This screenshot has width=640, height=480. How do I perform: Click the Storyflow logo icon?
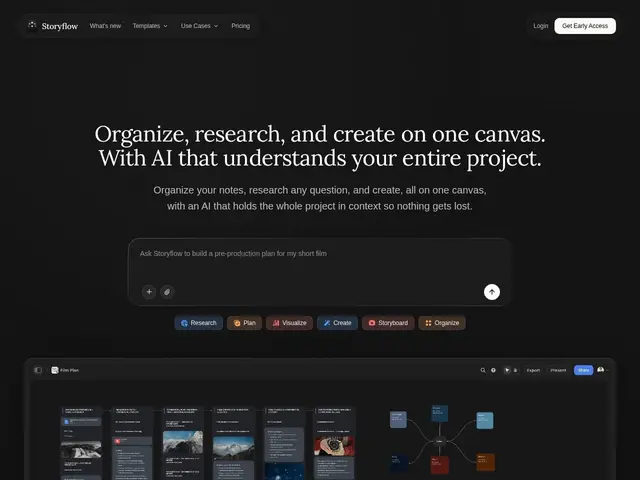(32, 26)
